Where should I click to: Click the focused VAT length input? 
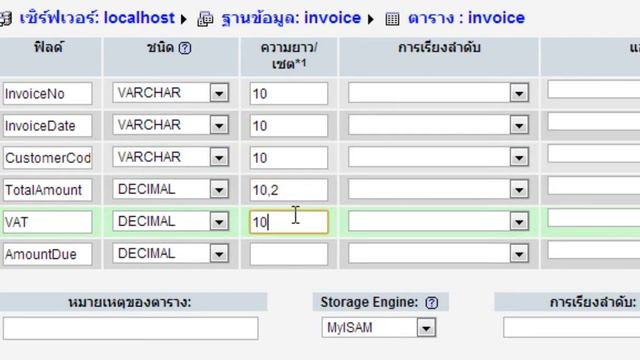[289, 222]
